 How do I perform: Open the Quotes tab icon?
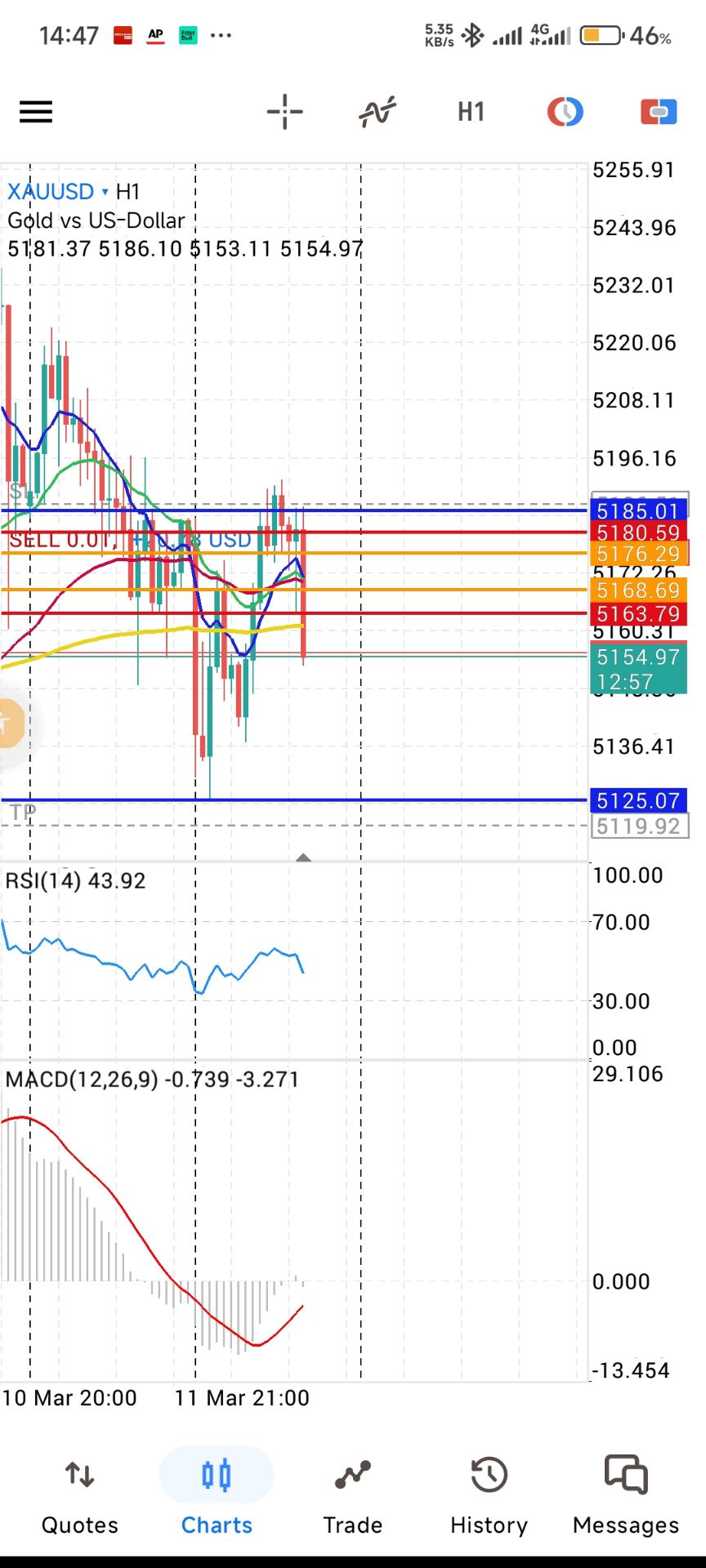[x=80, y=1475]
